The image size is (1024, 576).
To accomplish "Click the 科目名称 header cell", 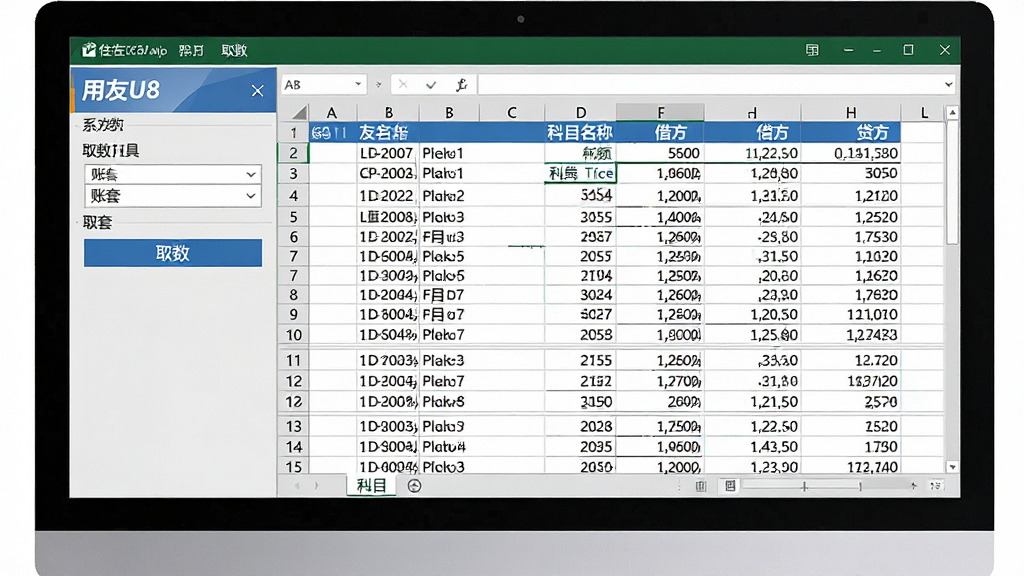I will tap(580, 133).
